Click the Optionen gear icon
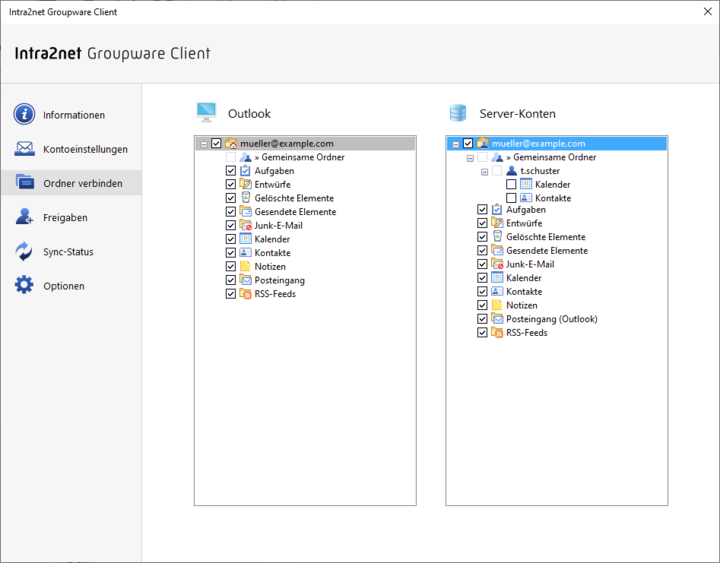The width and height of the screenshot is (720, 563). point(24,285)
